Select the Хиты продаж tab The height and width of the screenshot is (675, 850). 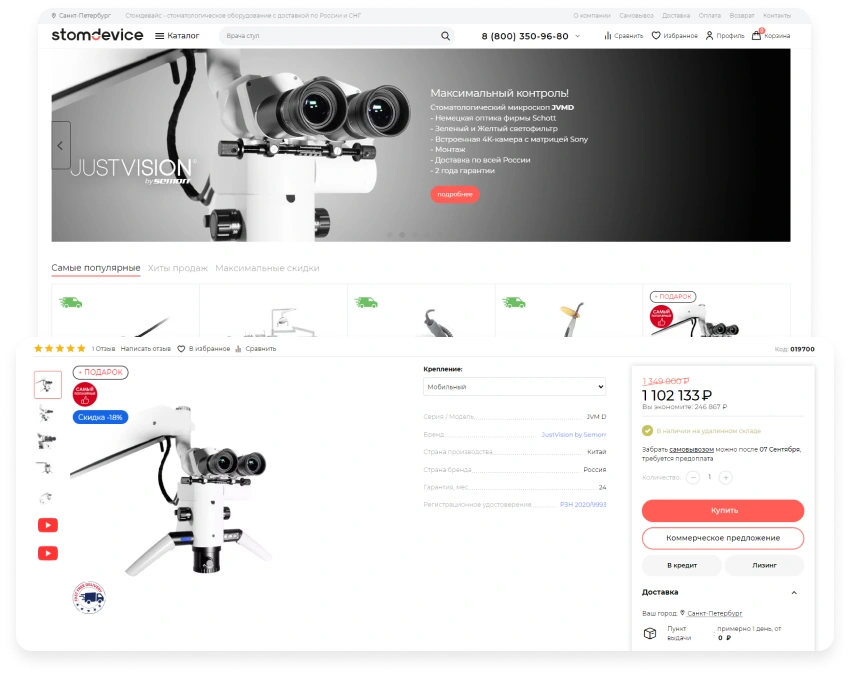tap(177, 268)
